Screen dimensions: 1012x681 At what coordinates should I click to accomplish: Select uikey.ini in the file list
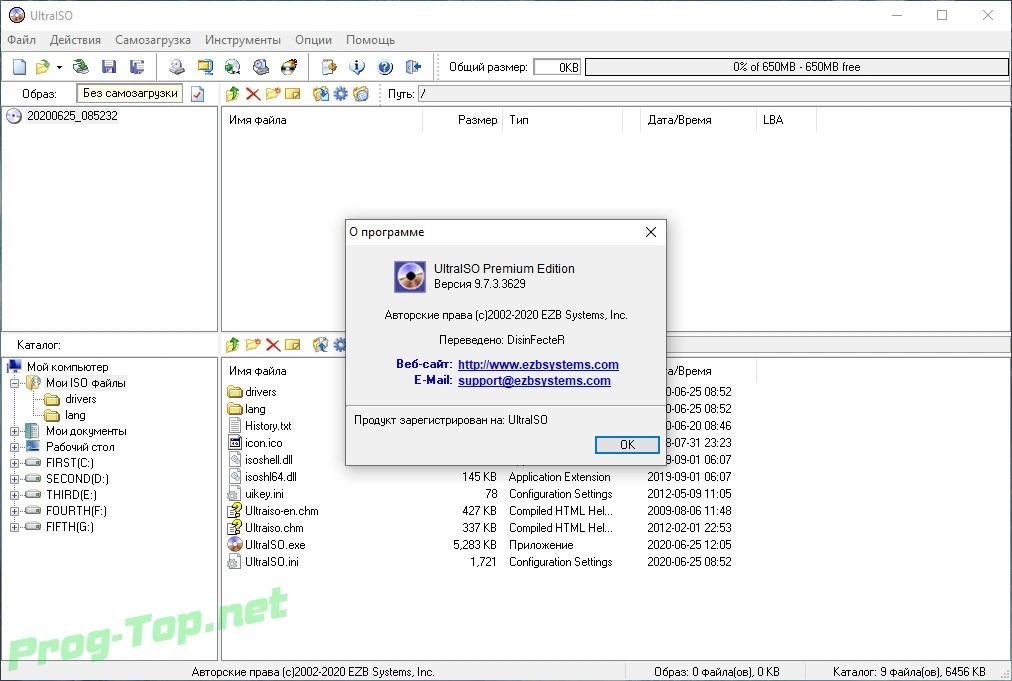pyautogui.click(x=264, y=494)
